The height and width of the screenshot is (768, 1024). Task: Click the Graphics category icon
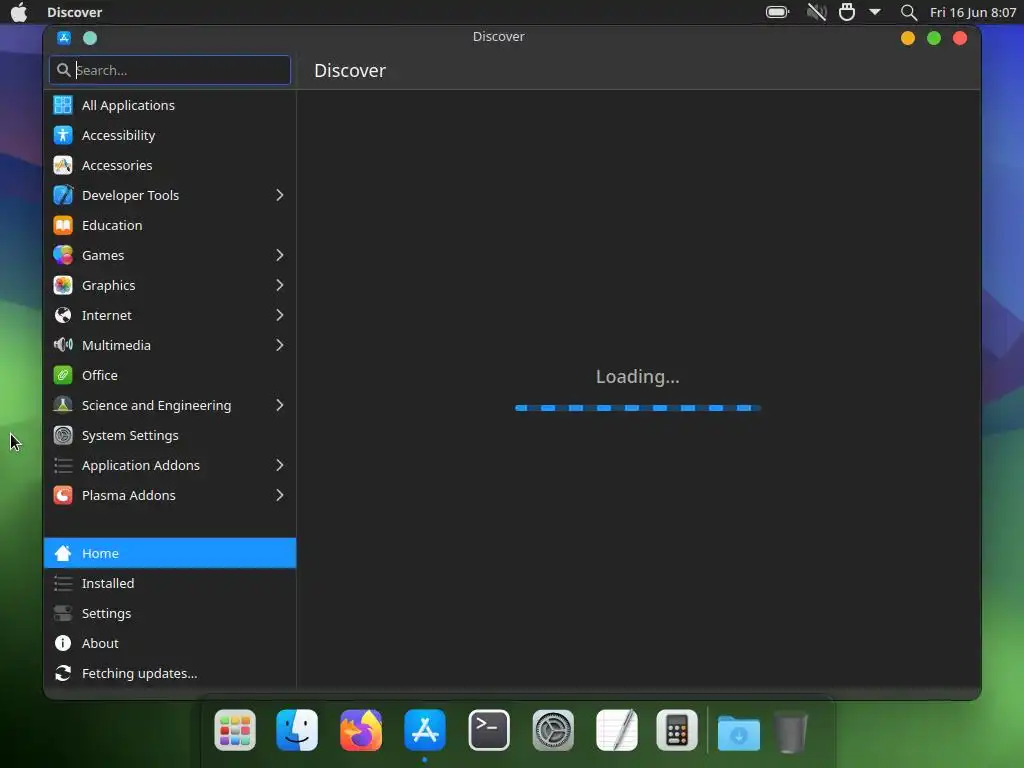click(63, 285)
